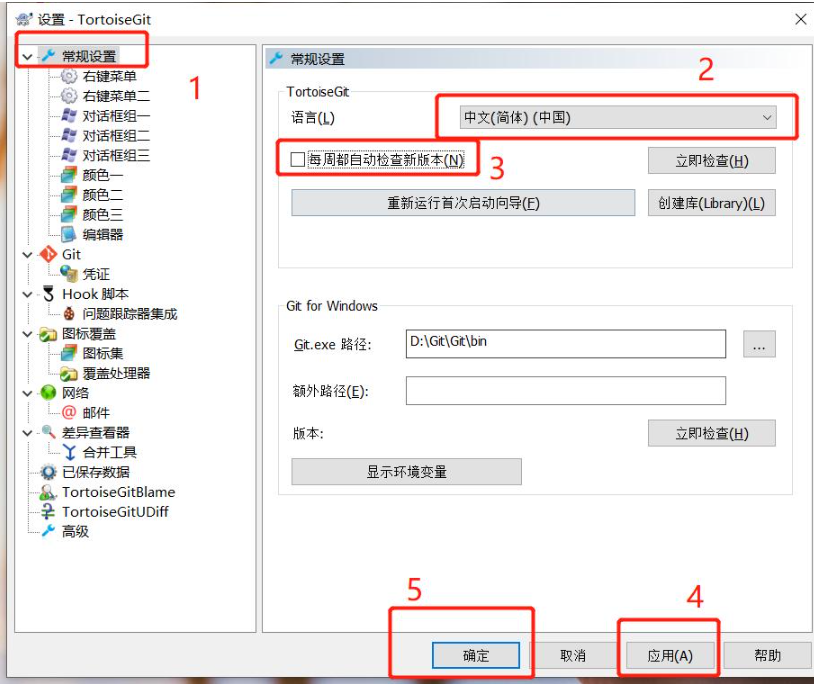Collapse the 图标覆盖 tree node
Screen dimensions: 814x684
pyautogui.click(x=27, y=334)
